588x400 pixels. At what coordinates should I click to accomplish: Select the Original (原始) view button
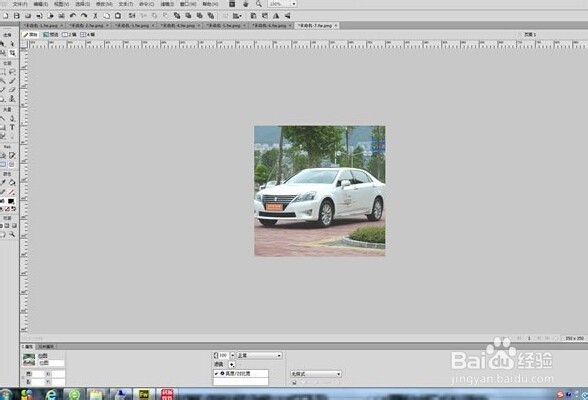click(x=30, y=34)
